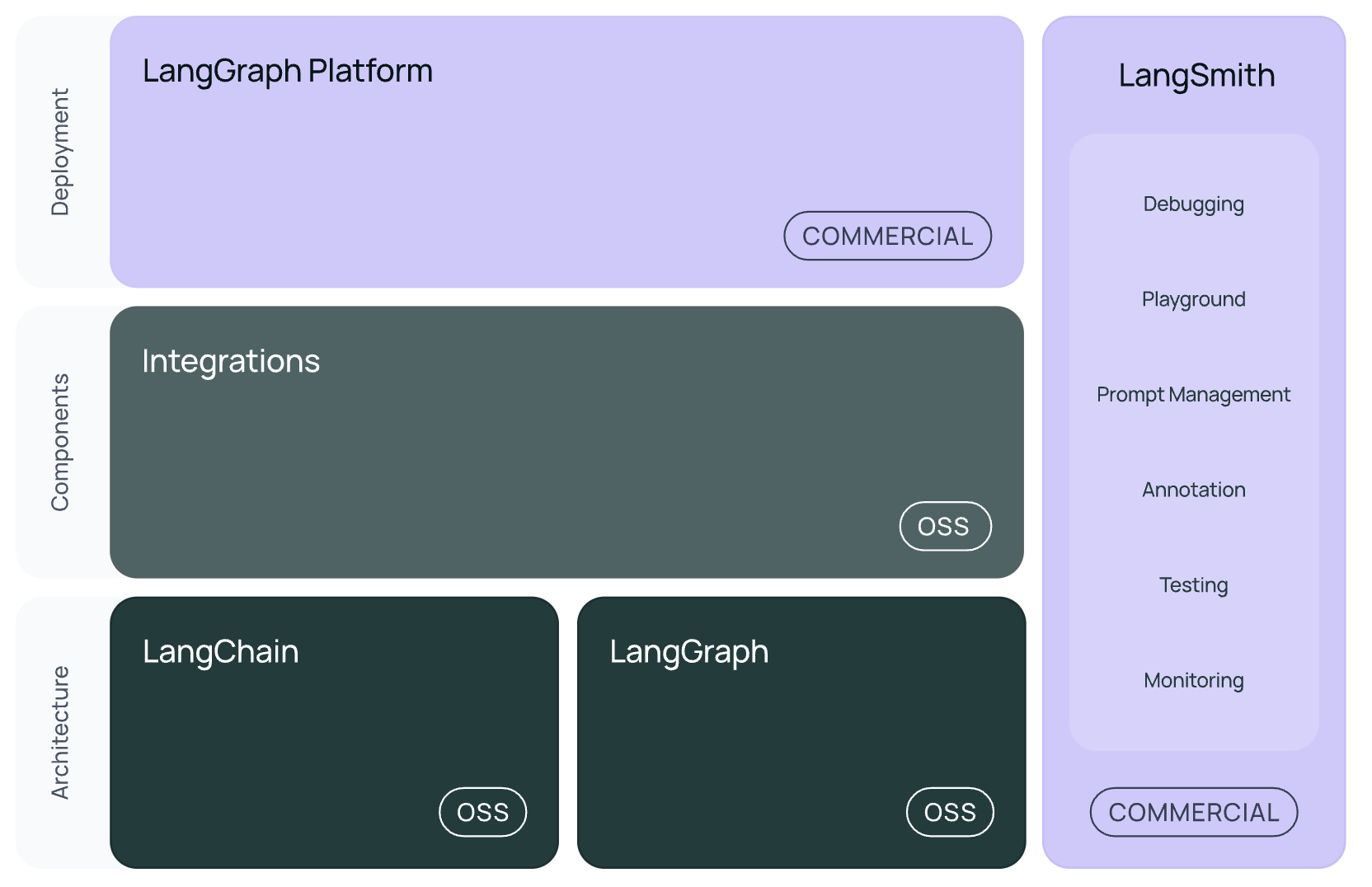Select Debugging in the LangSmith list
The width and height of the screenshot is (1372, 887).
pos(1194,204)
